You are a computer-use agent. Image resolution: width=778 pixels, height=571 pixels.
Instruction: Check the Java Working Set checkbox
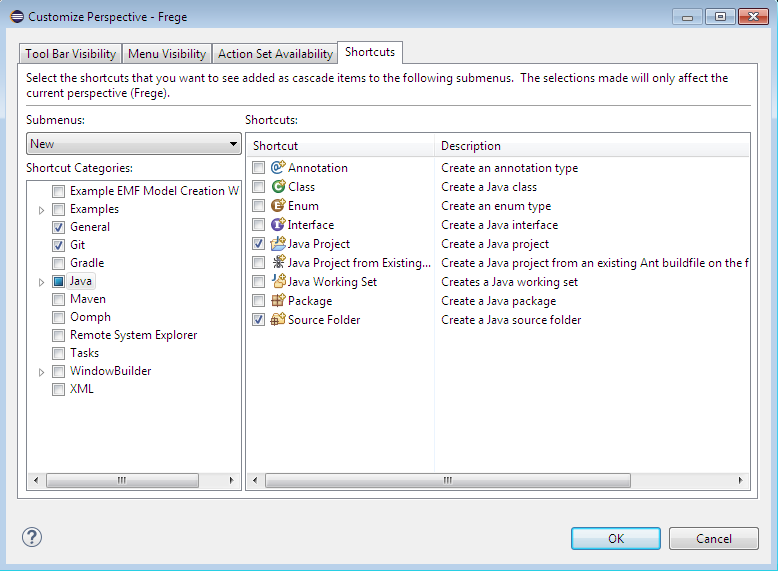pos(258,282)
